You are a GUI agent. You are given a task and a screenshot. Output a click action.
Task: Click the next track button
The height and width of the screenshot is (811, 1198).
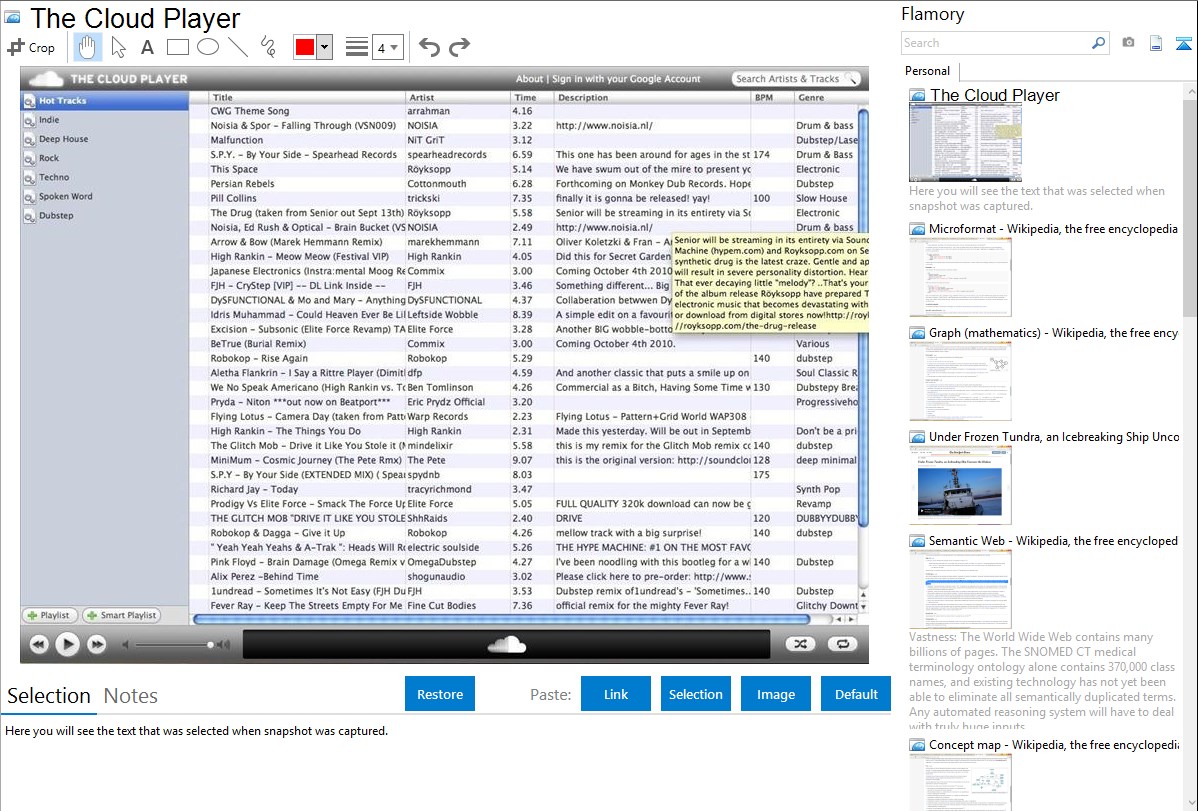point(96,644)
